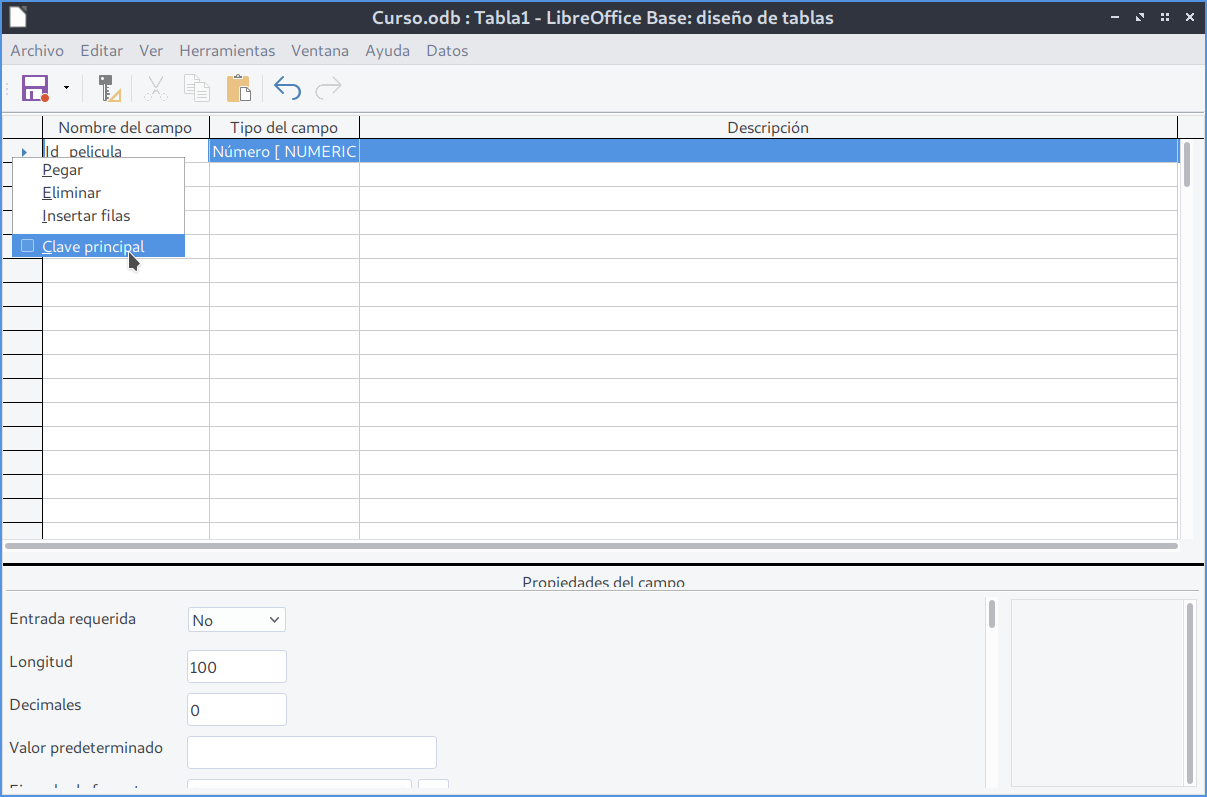This screenshot has width=1207, height=797.
Task: Undo the last action with the Undo arrow
Action: (x=287, y=88)
